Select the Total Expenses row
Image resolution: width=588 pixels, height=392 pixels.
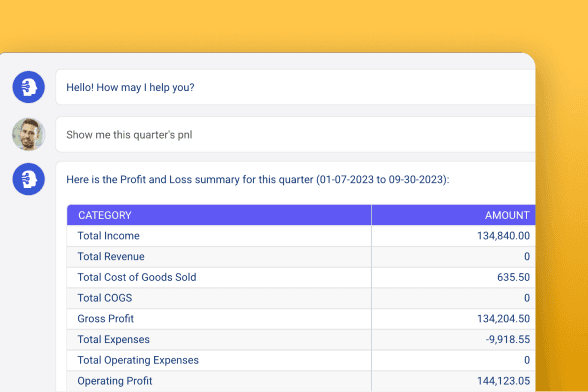click(301, 339)
